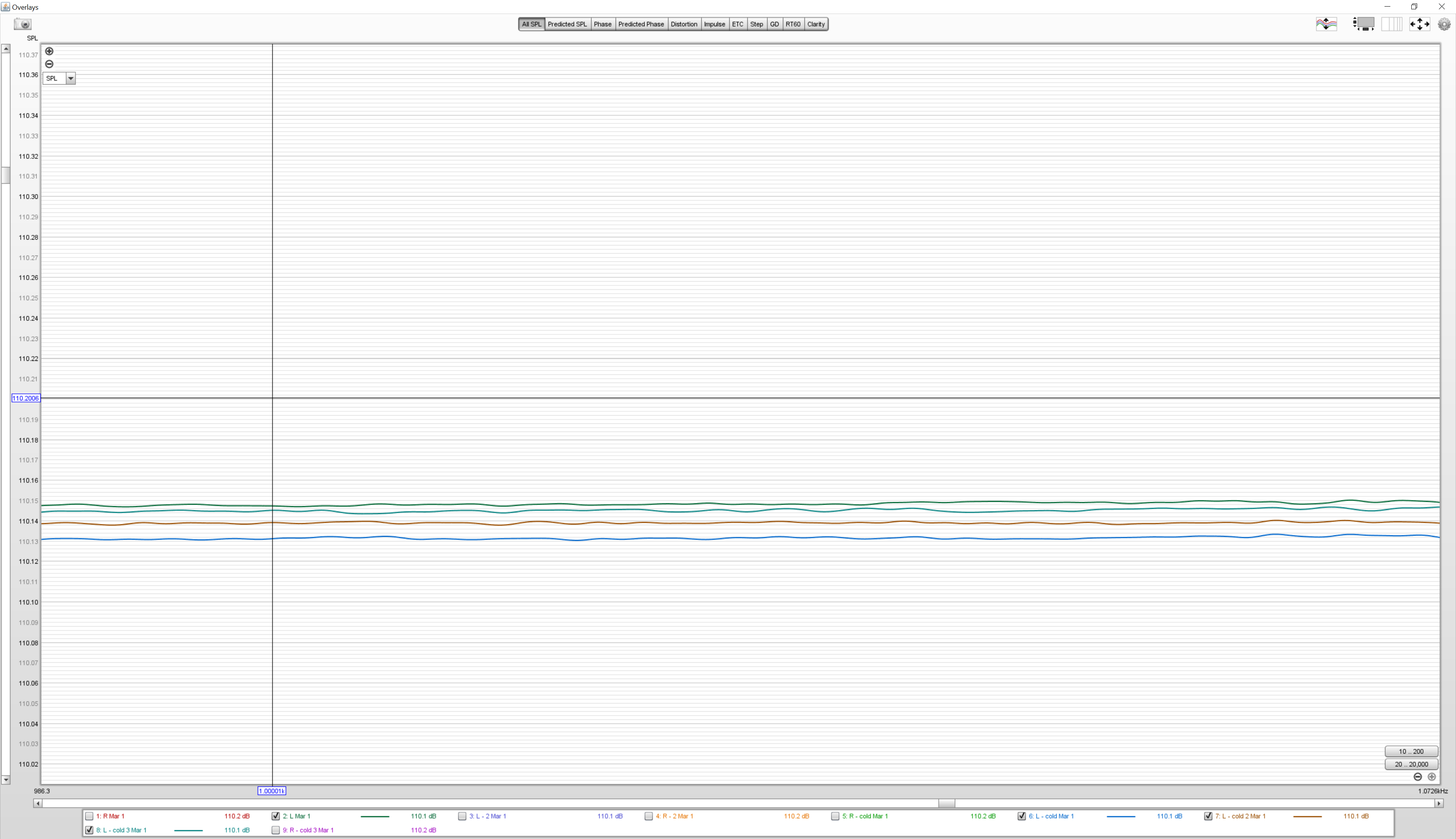Click horizontal scrollbar right arrow

1439,803
